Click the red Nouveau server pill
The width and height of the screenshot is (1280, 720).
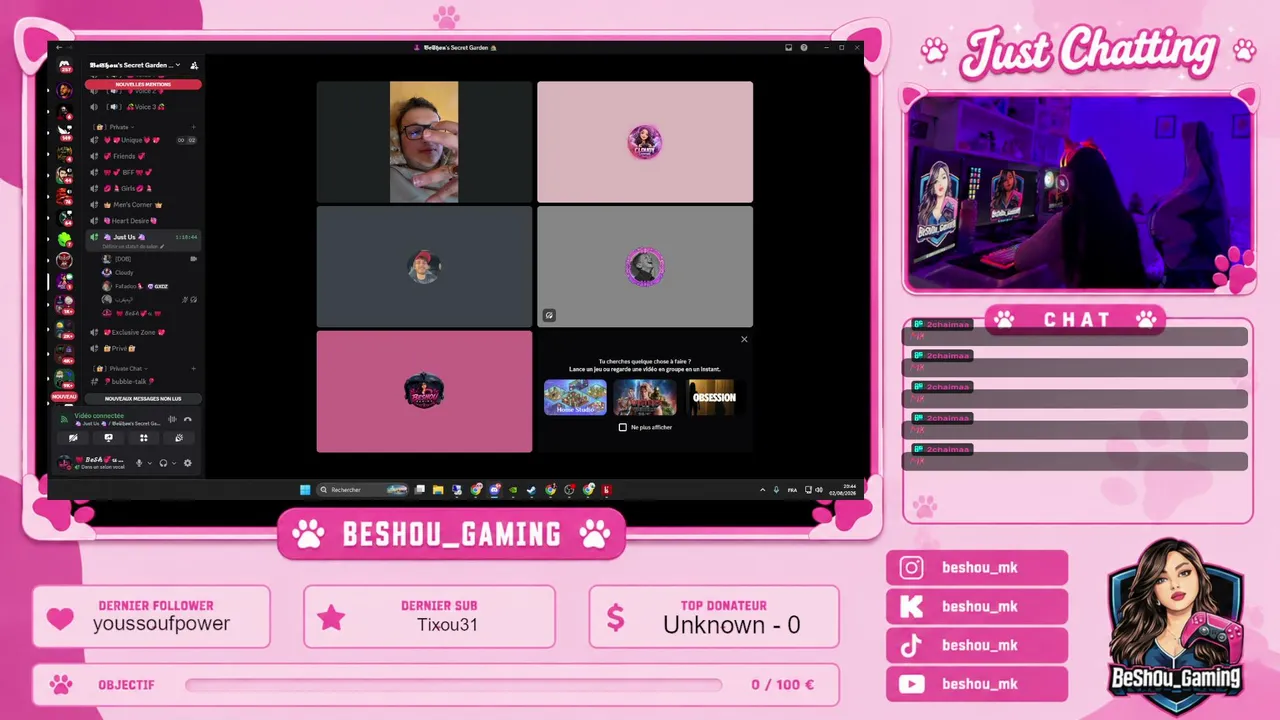[x=64, y=397]
